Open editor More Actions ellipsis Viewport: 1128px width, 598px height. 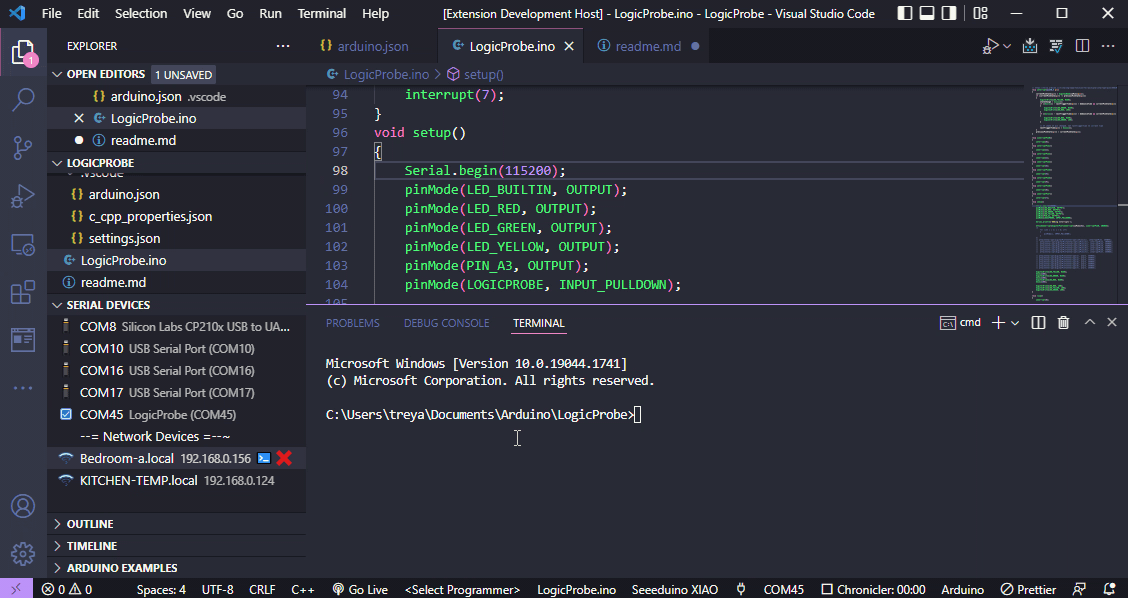tap(1108, 46)
